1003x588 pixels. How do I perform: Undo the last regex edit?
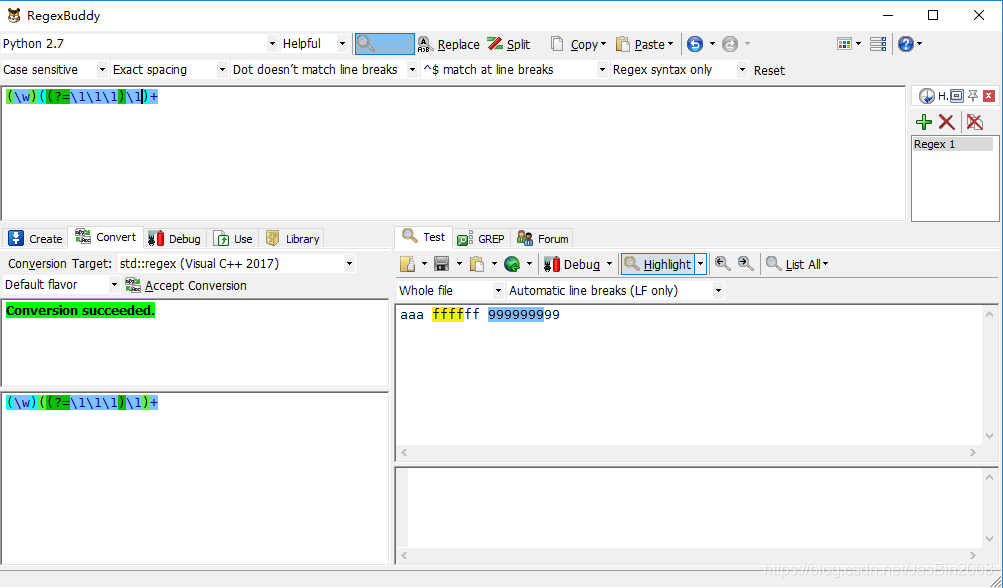pos(695,44)
